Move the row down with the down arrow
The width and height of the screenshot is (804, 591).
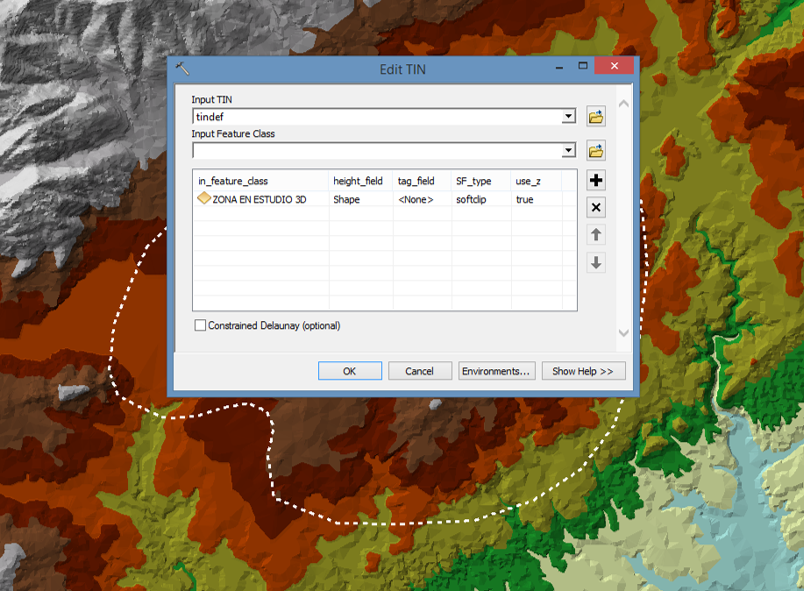click(x=596, y=262)
